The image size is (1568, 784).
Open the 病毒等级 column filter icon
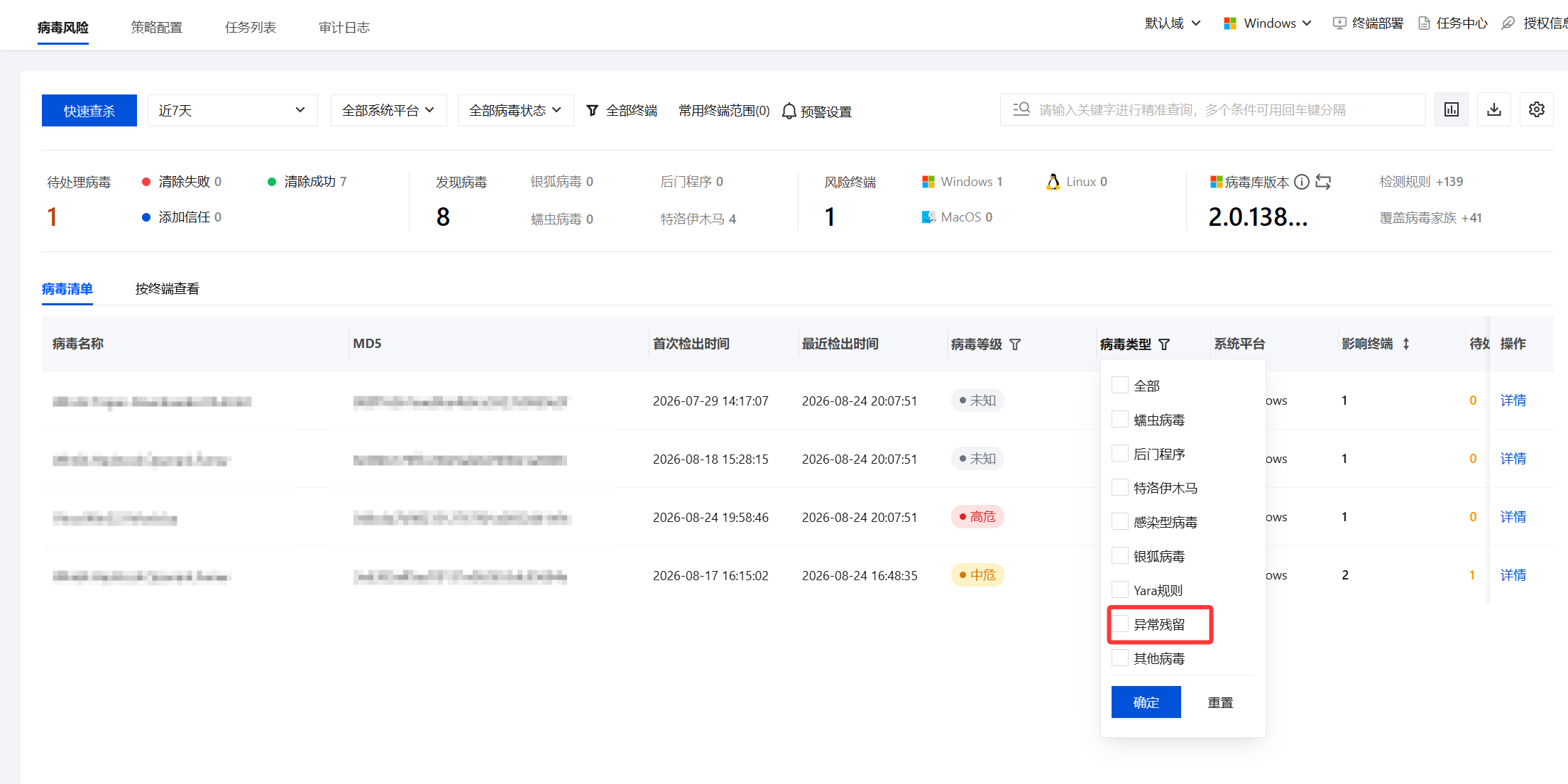pos(1015,344)
